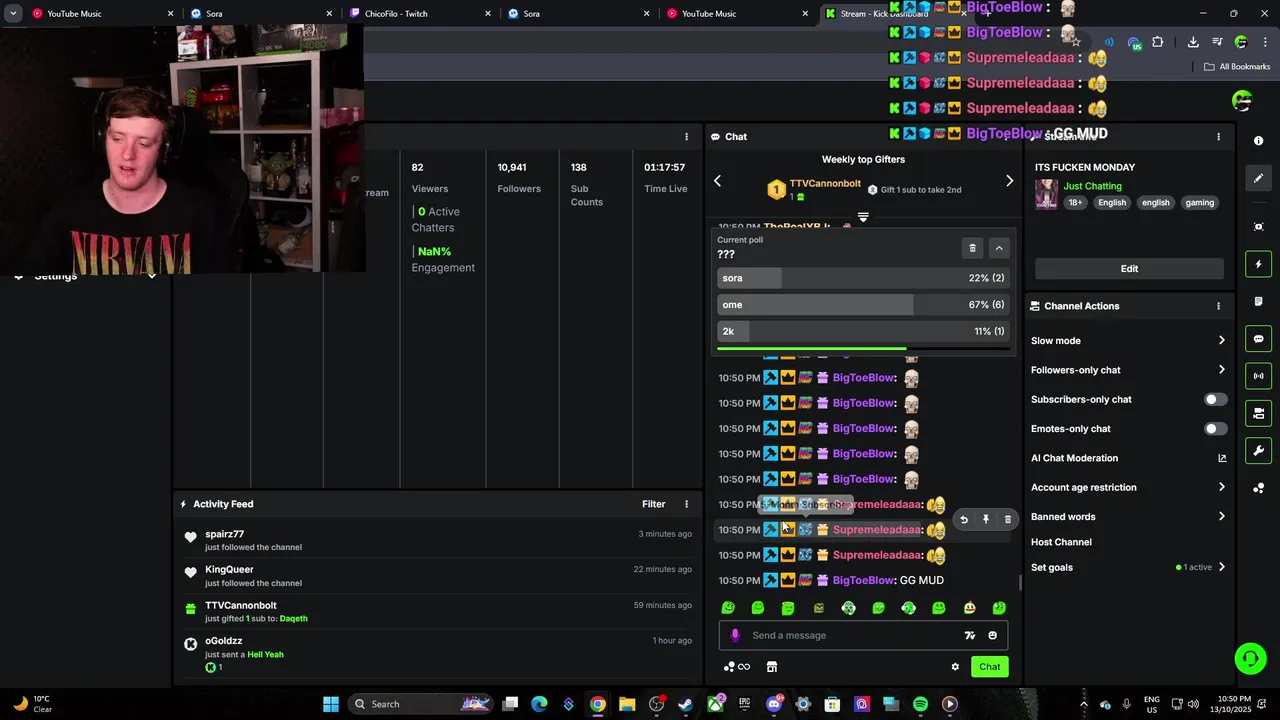Open the Windows Start menu

(331, 704)
